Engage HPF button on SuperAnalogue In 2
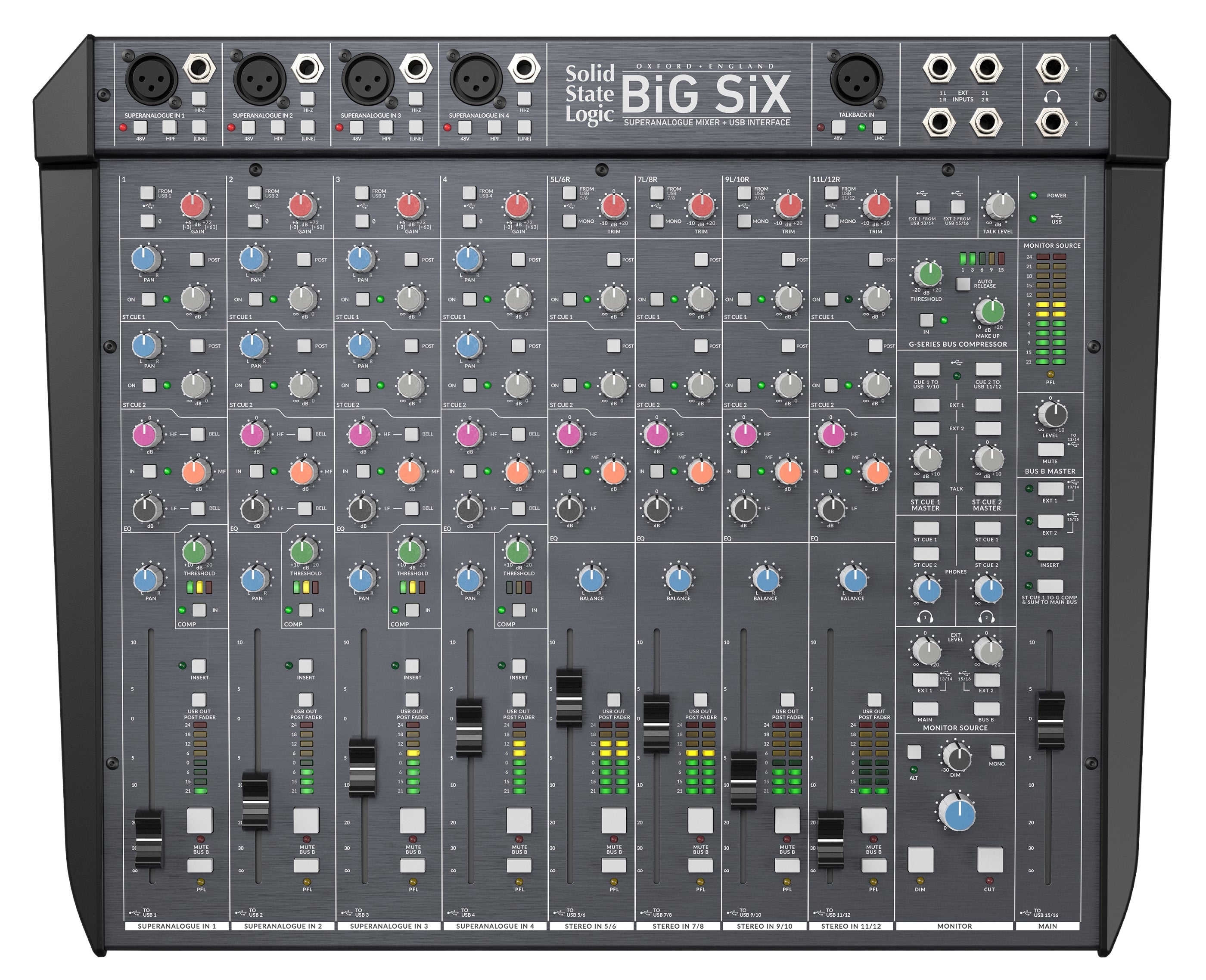Viewport: 1206px width, 980px height. click(278, 127)
